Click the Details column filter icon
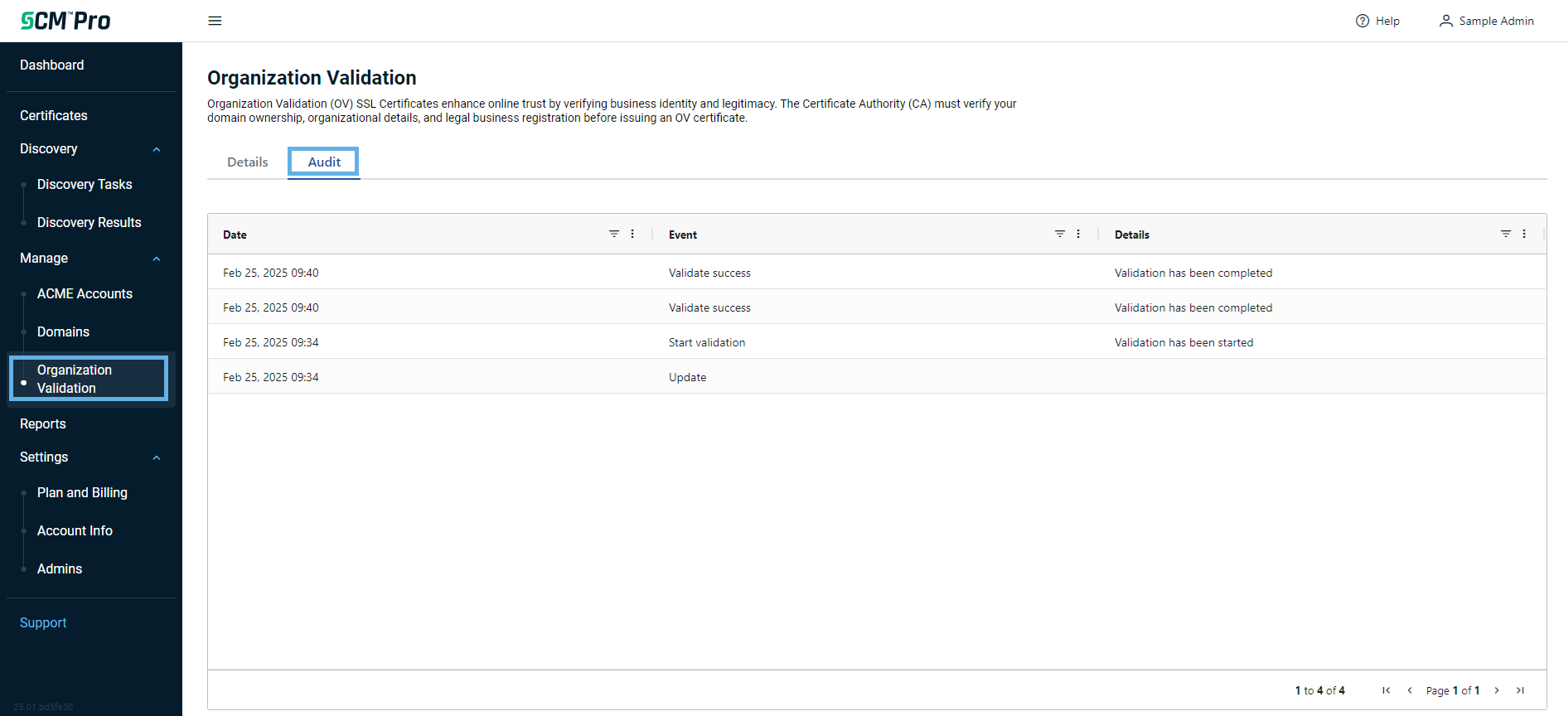Image resolution: width=1568 pixels, height=716 pixels. (1506, 234)
